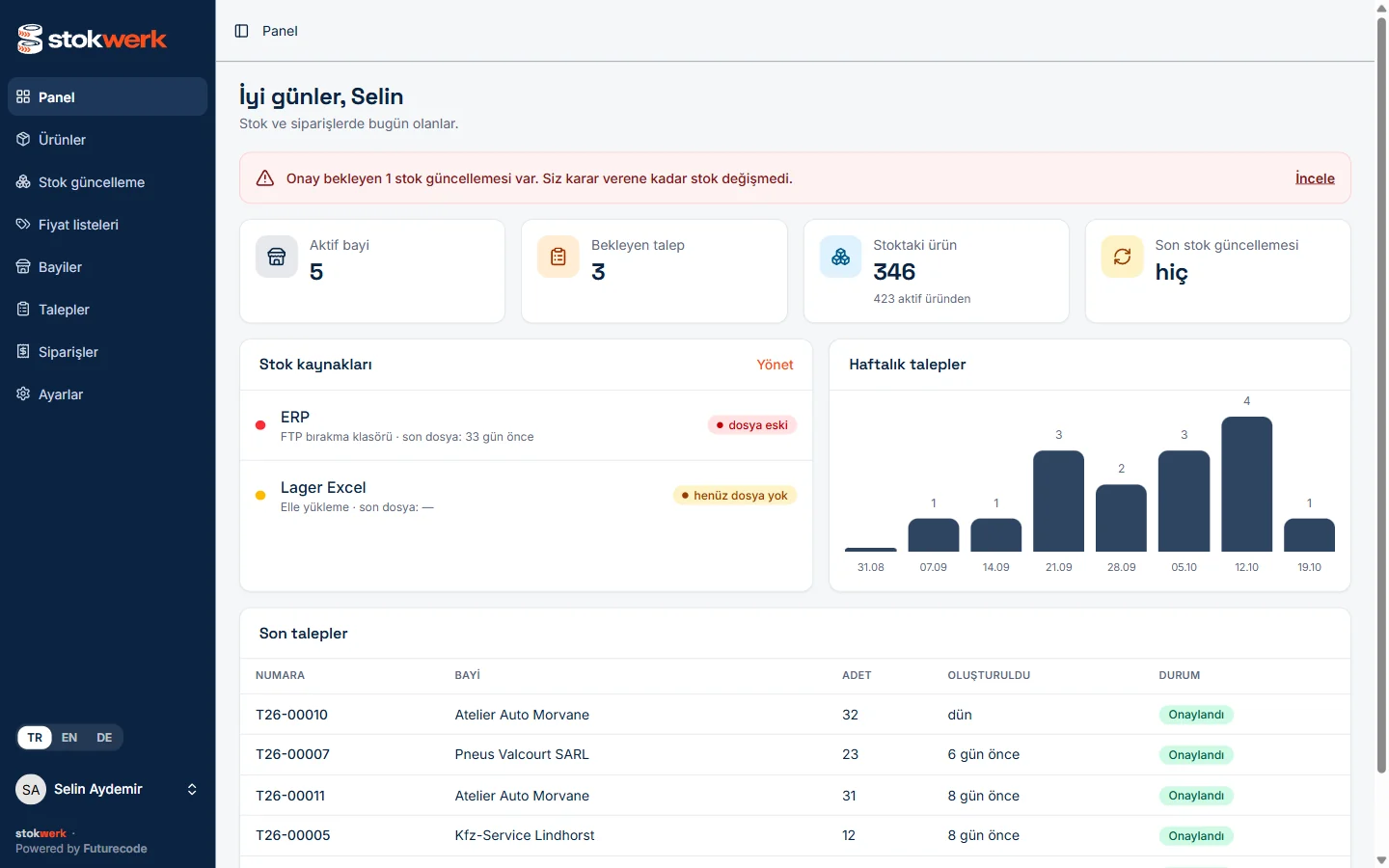Click the Ürünler box icon
Image resolution: width=1389 pixels, height=868 pixels.
(23, 139)
